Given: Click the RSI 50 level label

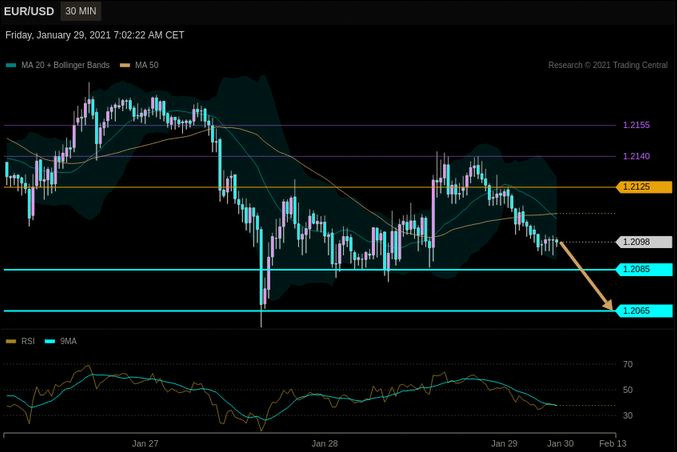Looking at the screenshot, I should [628, 390].
